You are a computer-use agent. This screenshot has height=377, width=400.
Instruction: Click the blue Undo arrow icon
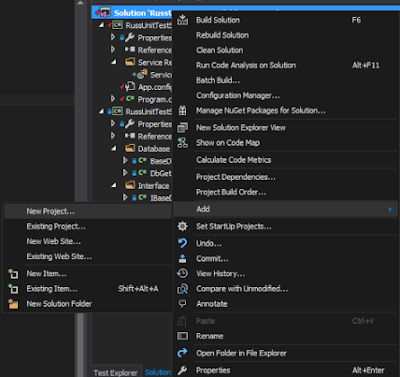pyautogui.click(x=182, y=243)
